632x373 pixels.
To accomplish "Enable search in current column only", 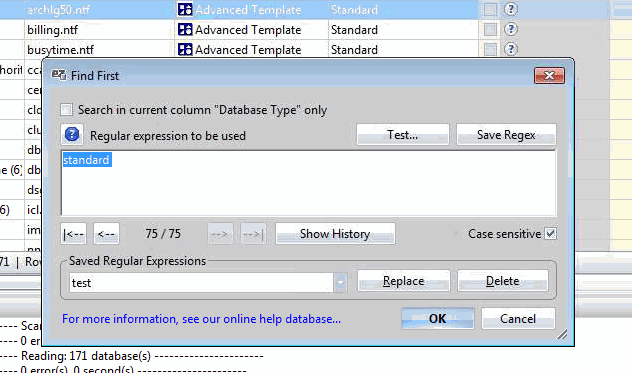I will [x=67, y=110].
